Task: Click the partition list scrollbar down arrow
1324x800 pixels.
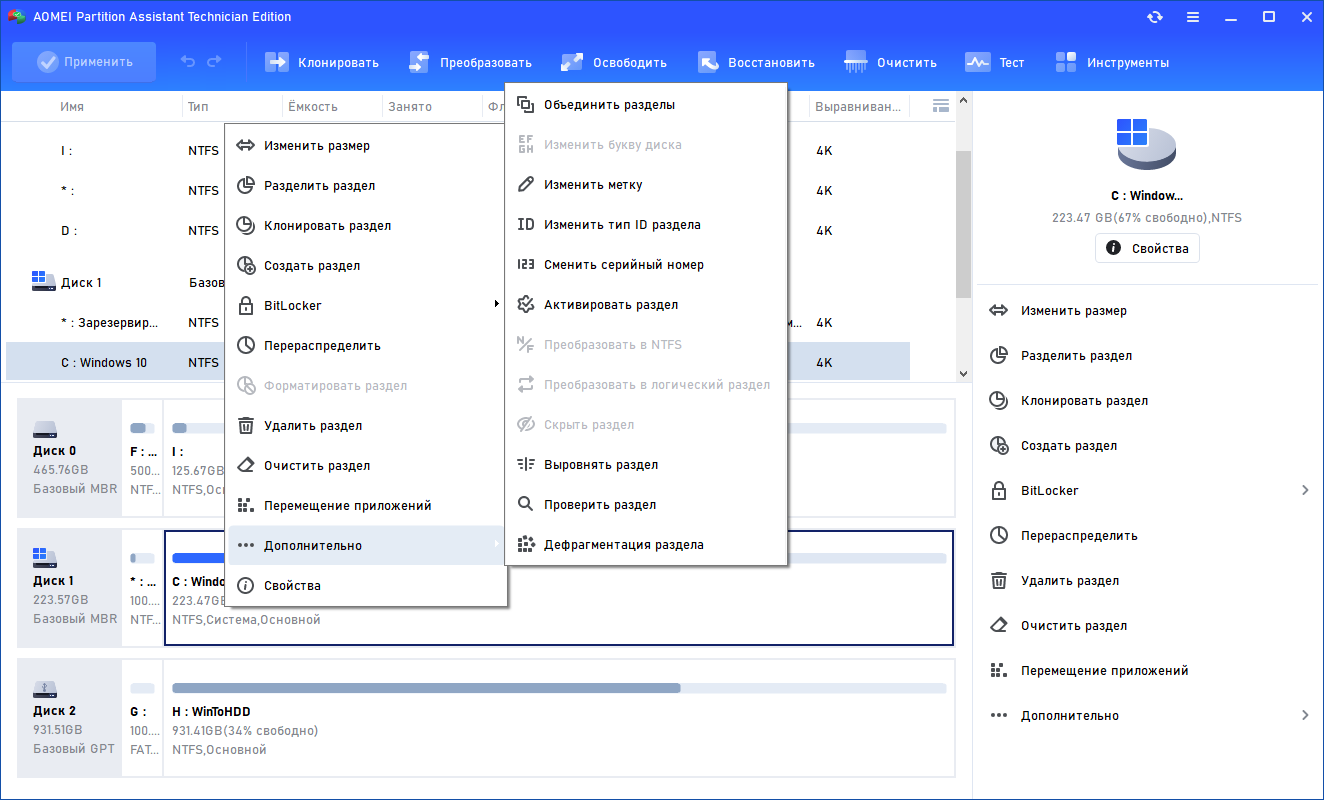Action: click(x=964, y=373)
